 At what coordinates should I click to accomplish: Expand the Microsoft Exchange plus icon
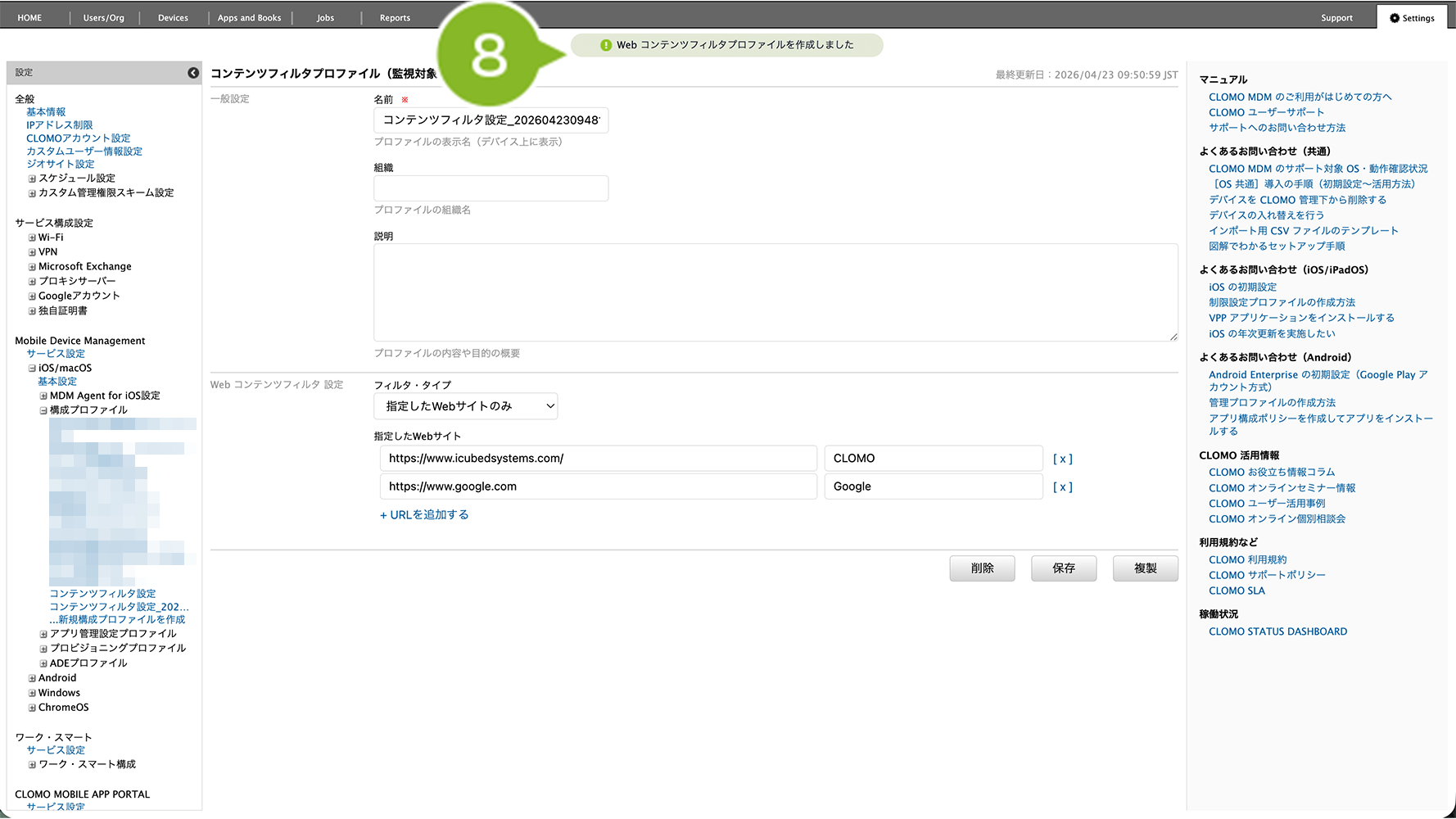tap(32, 268)
